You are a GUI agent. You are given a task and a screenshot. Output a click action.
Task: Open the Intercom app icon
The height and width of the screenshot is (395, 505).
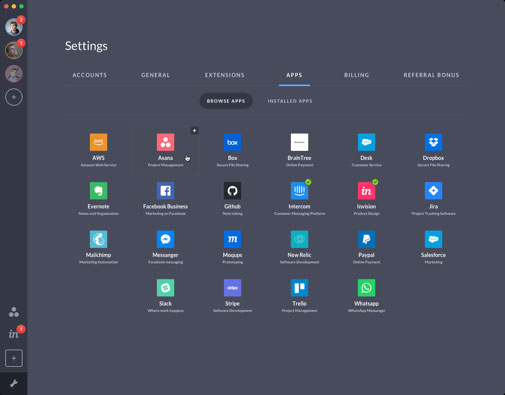coord(299,191)
